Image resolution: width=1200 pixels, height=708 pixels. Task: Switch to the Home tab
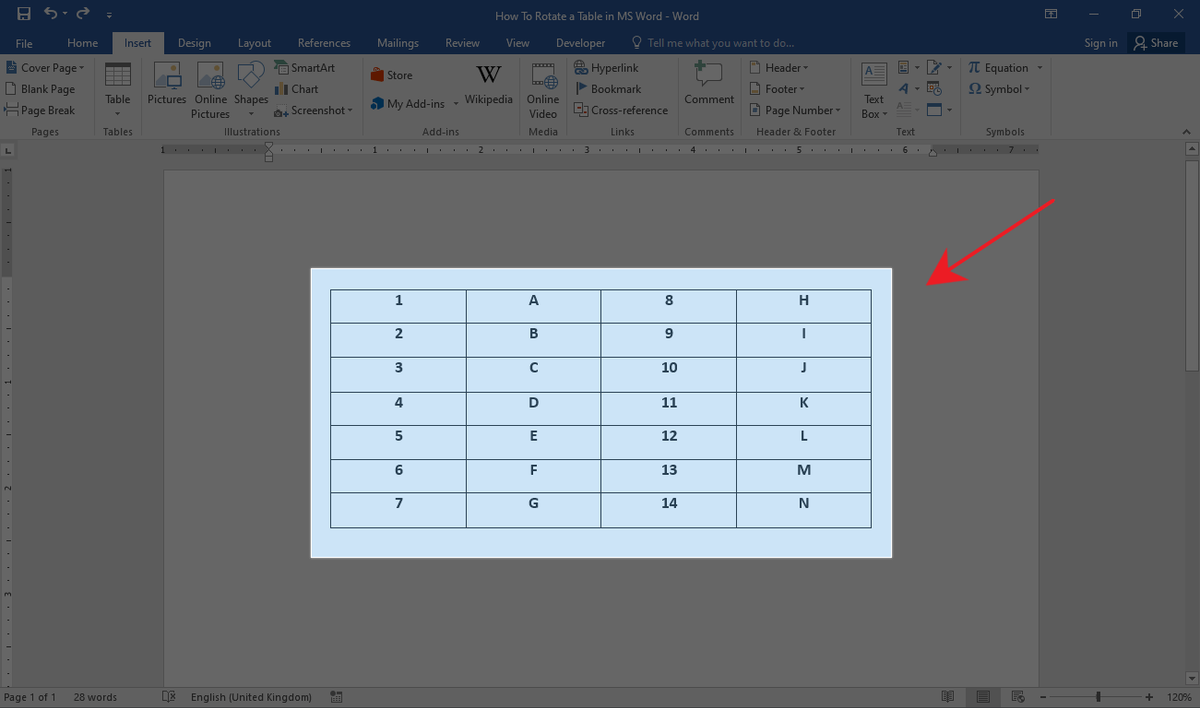point(82,43)
